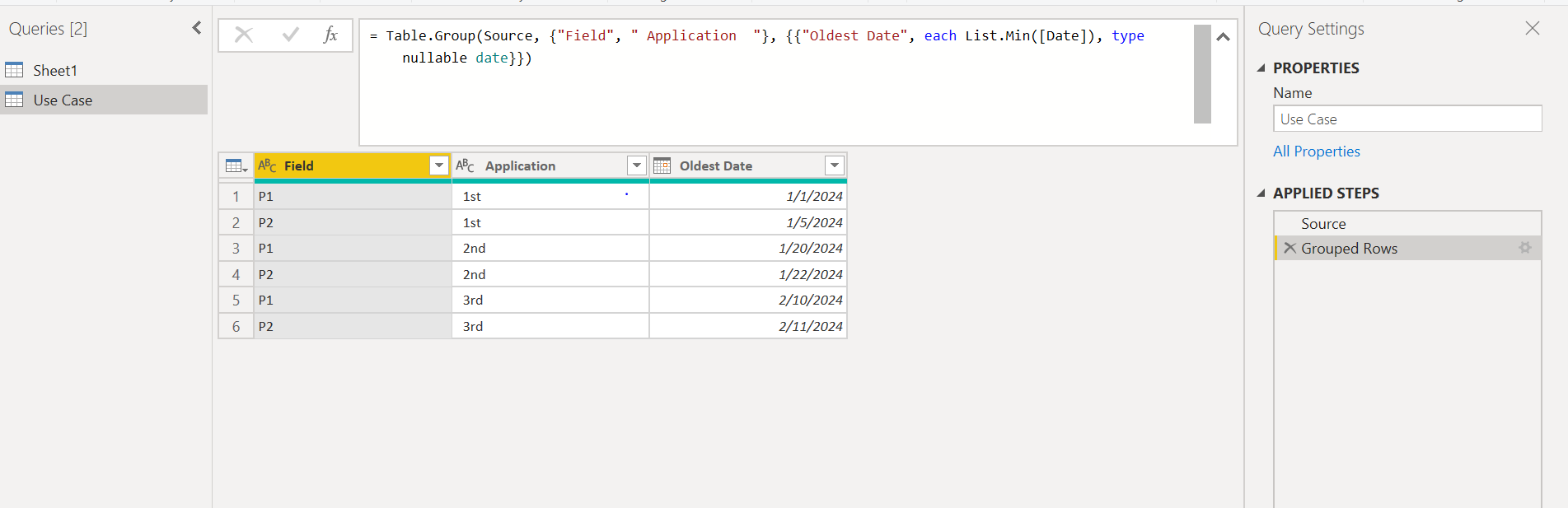The width and height of the screenshot is (1568, 508).
Task: Click the 1/5/2024 date cell
Action: click(x=748, y=222)
